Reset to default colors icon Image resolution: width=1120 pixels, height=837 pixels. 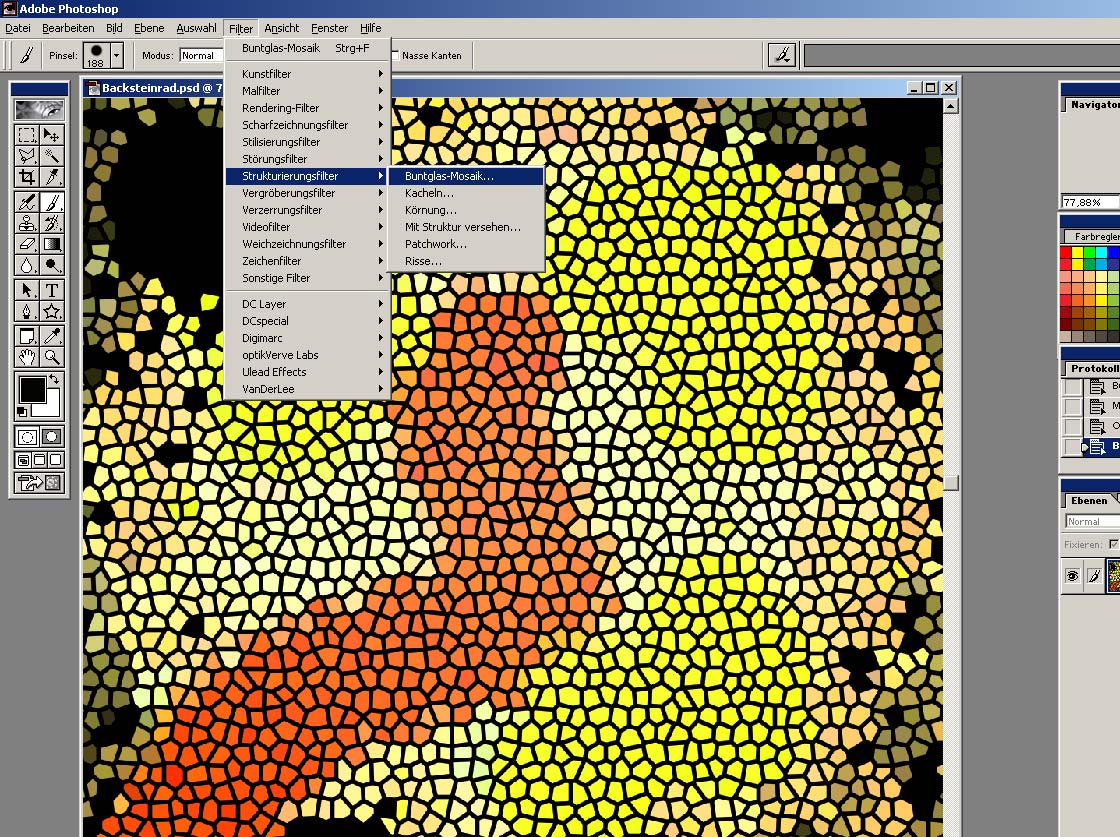(x=21, y=411)
